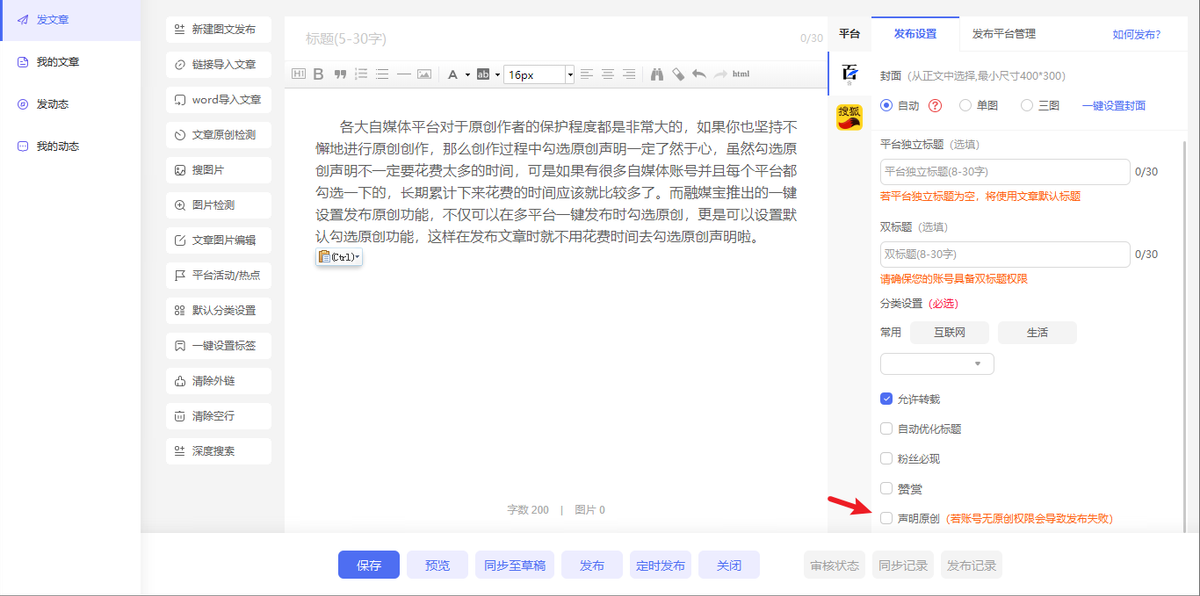Open the category selection dropdown under 分类设置
The width and height of the screenshot is (1200, 596).
(936, 363)
